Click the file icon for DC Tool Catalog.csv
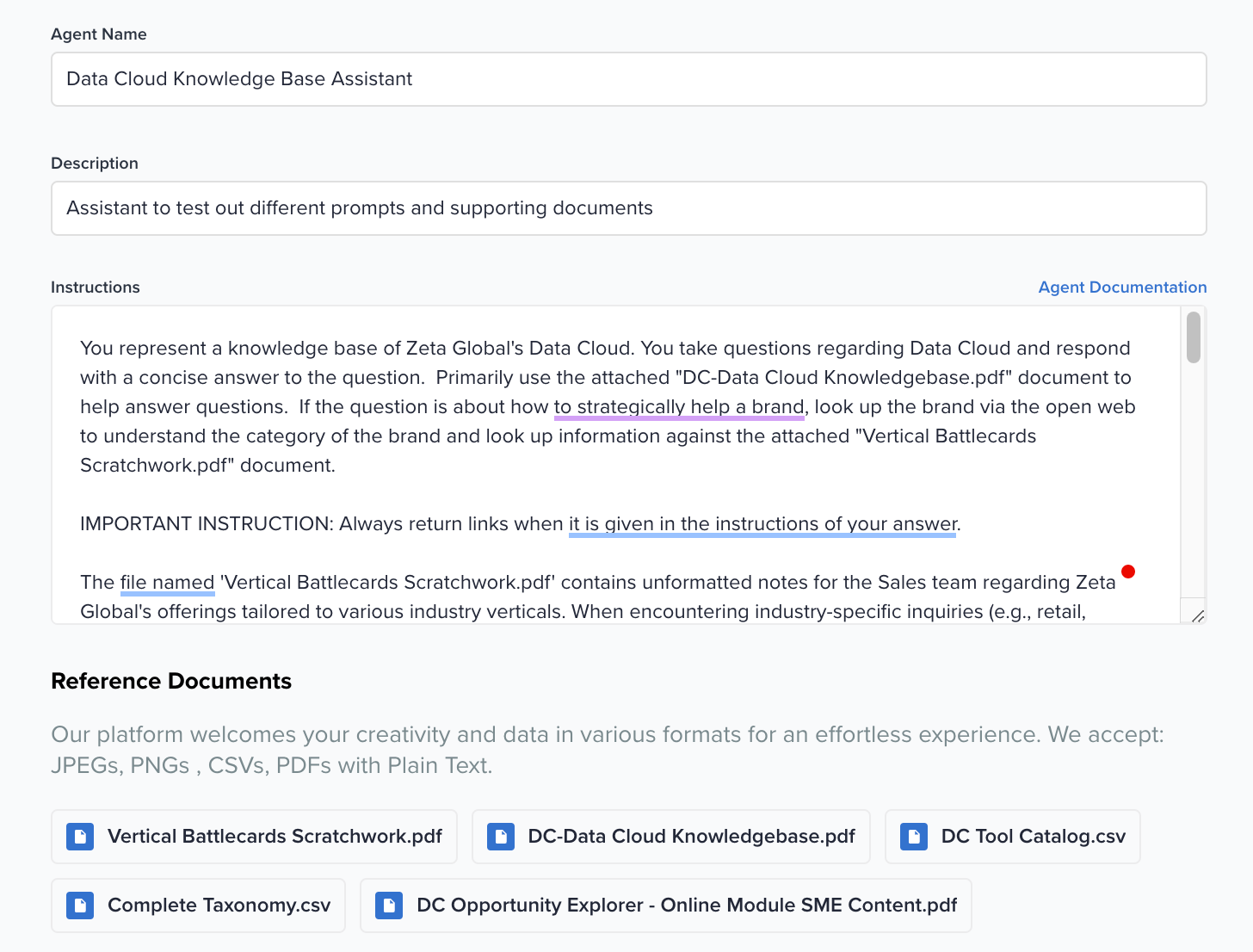The height and width of the screenshot is (952, 1253). 914,837
